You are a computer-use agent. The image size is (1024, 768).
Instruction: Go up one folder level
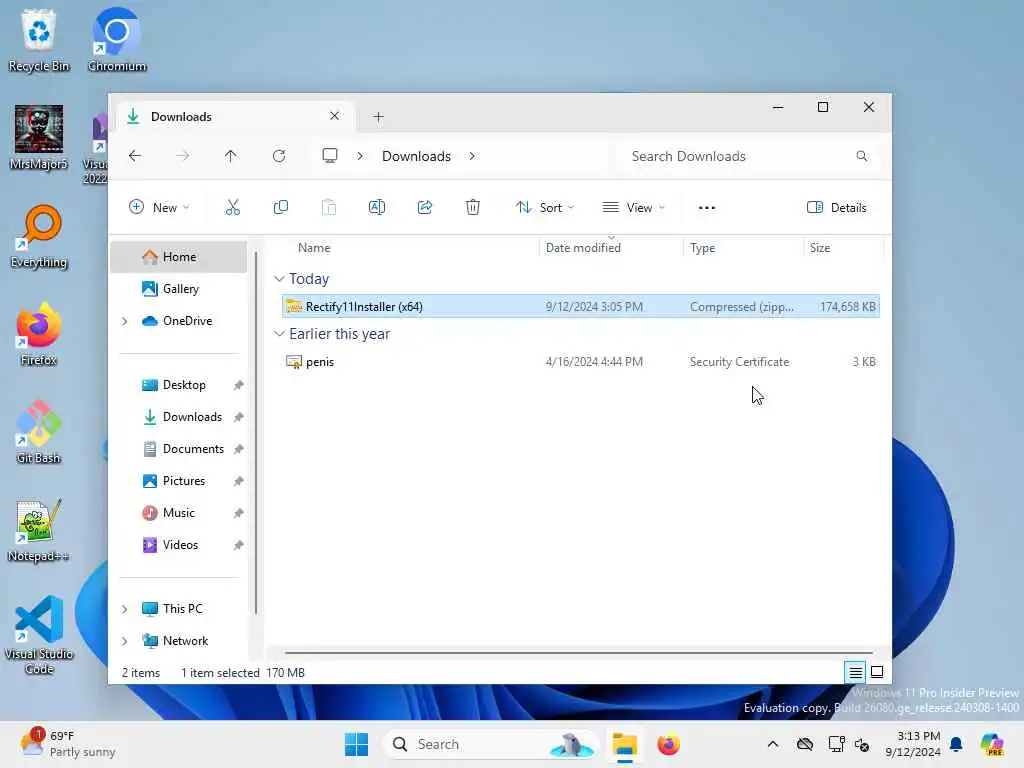[x=231, y=156]
